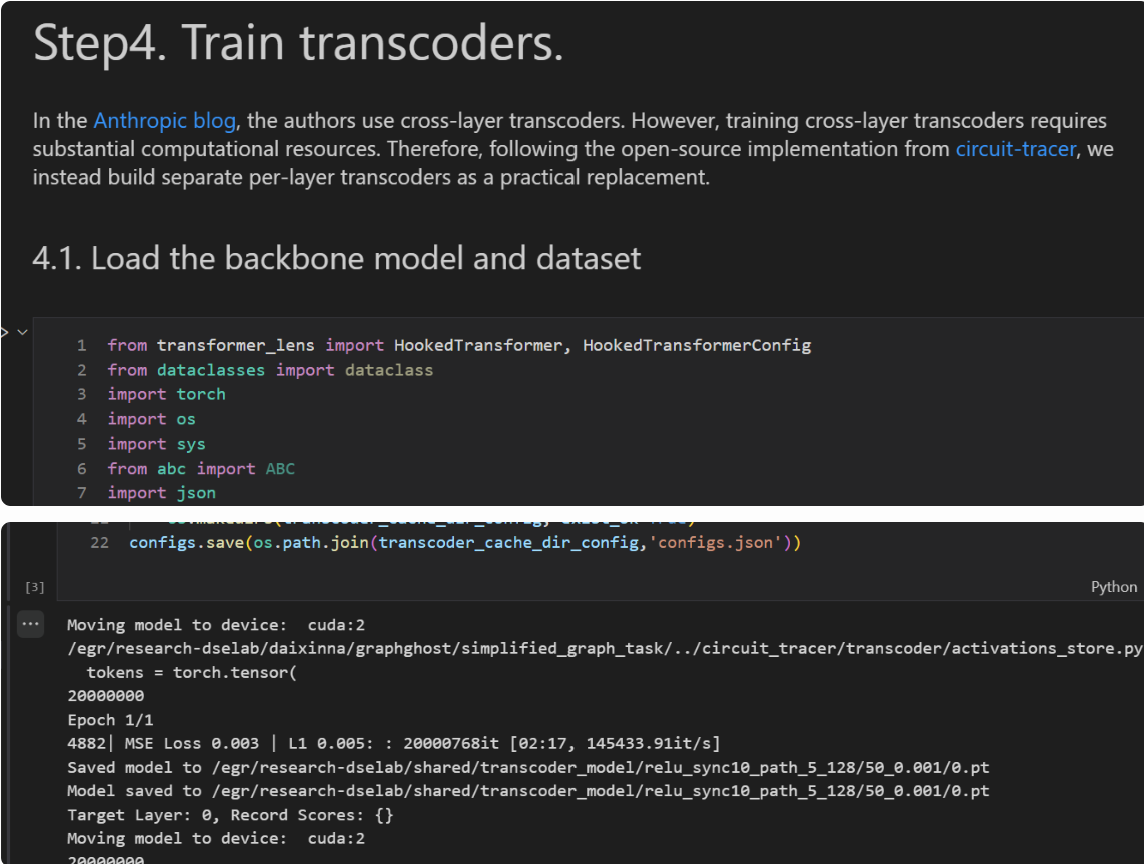
Task: Place cursor on the transformer_lens import line
Action: (x=458, y=345)
